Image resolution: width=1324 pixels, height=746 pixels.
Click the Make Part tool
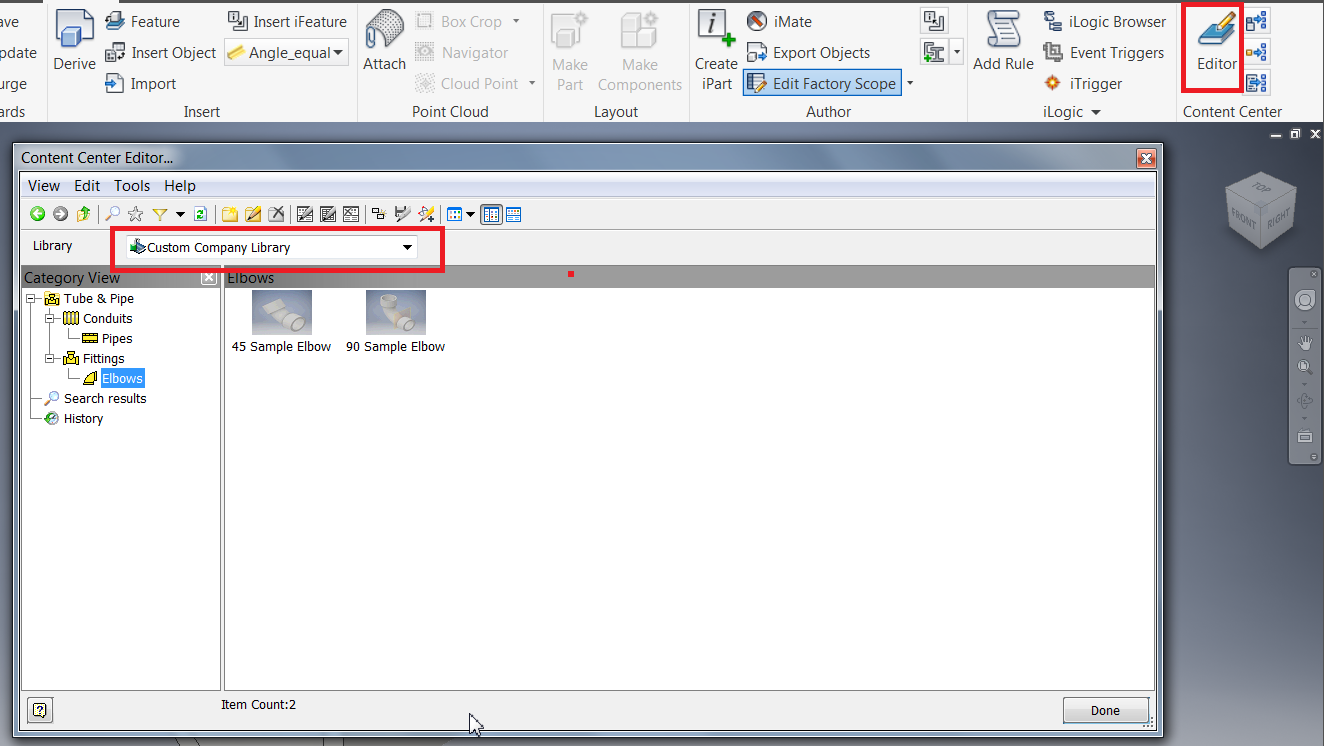click(568, 47)
